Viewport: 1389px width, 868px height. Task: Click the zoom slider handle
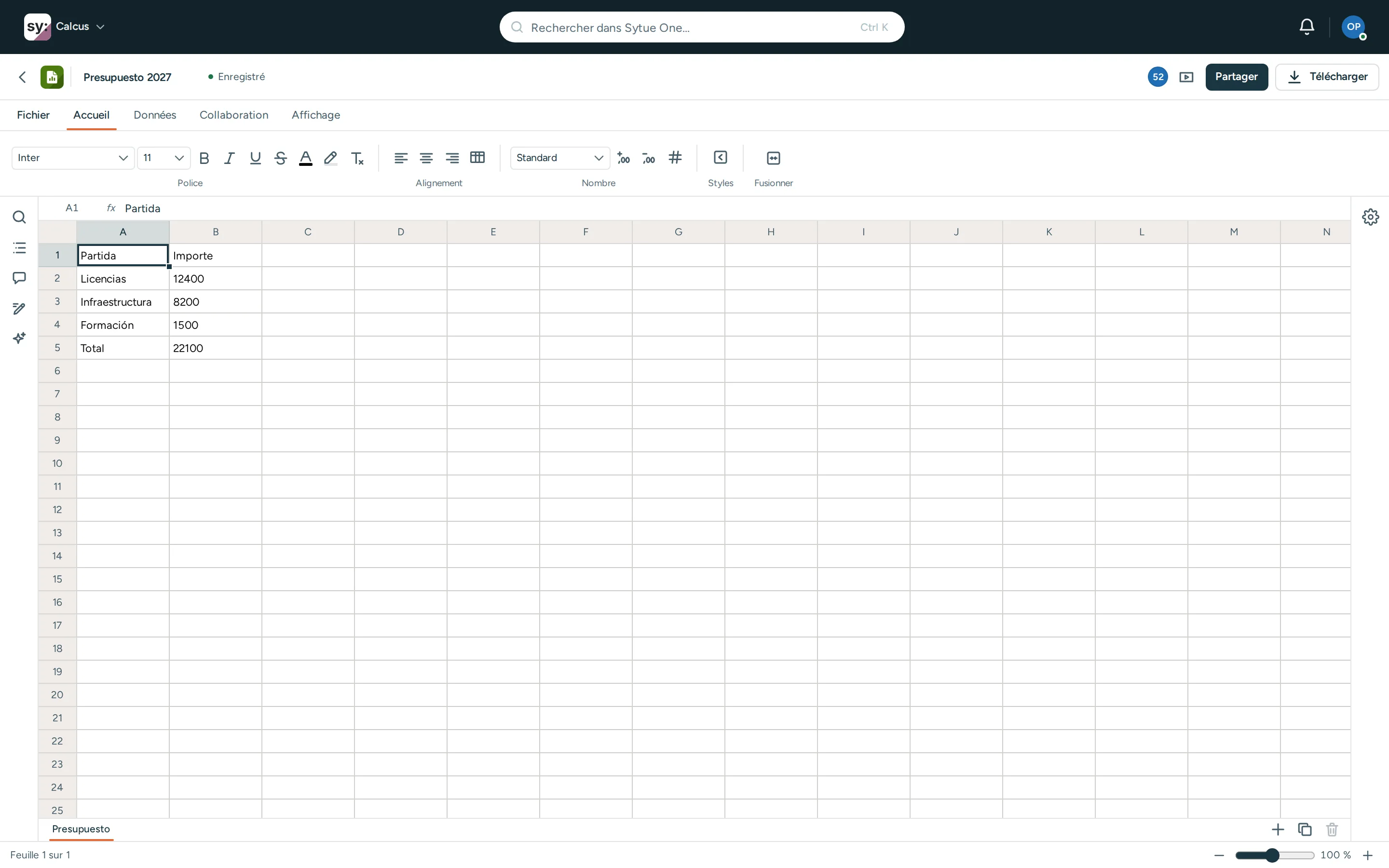(1272, 855)
